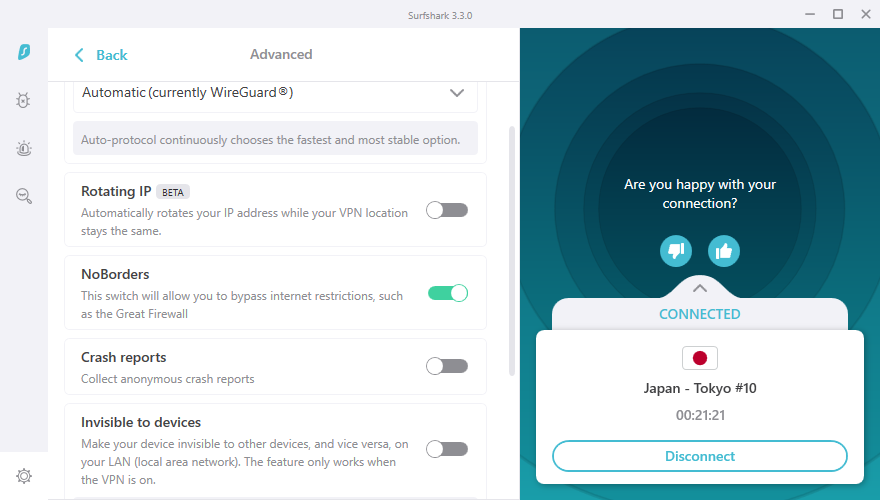Open the CleanWeb bug icon in sidebar
880x500 pixels.
coord(24,100)
